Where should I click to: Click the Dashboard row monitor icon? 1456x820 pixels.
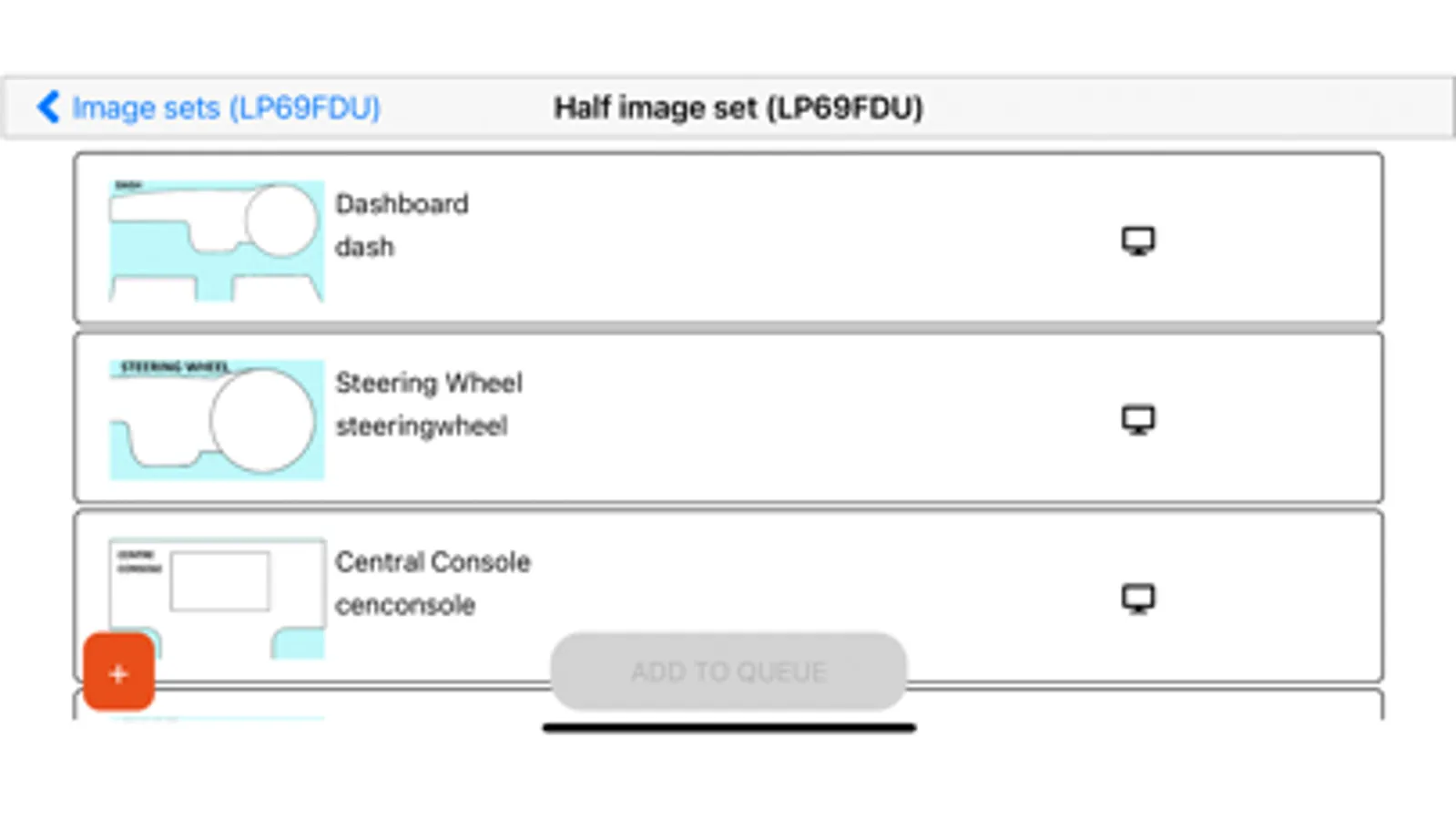pyautogui.click(x=1137, y=241)
